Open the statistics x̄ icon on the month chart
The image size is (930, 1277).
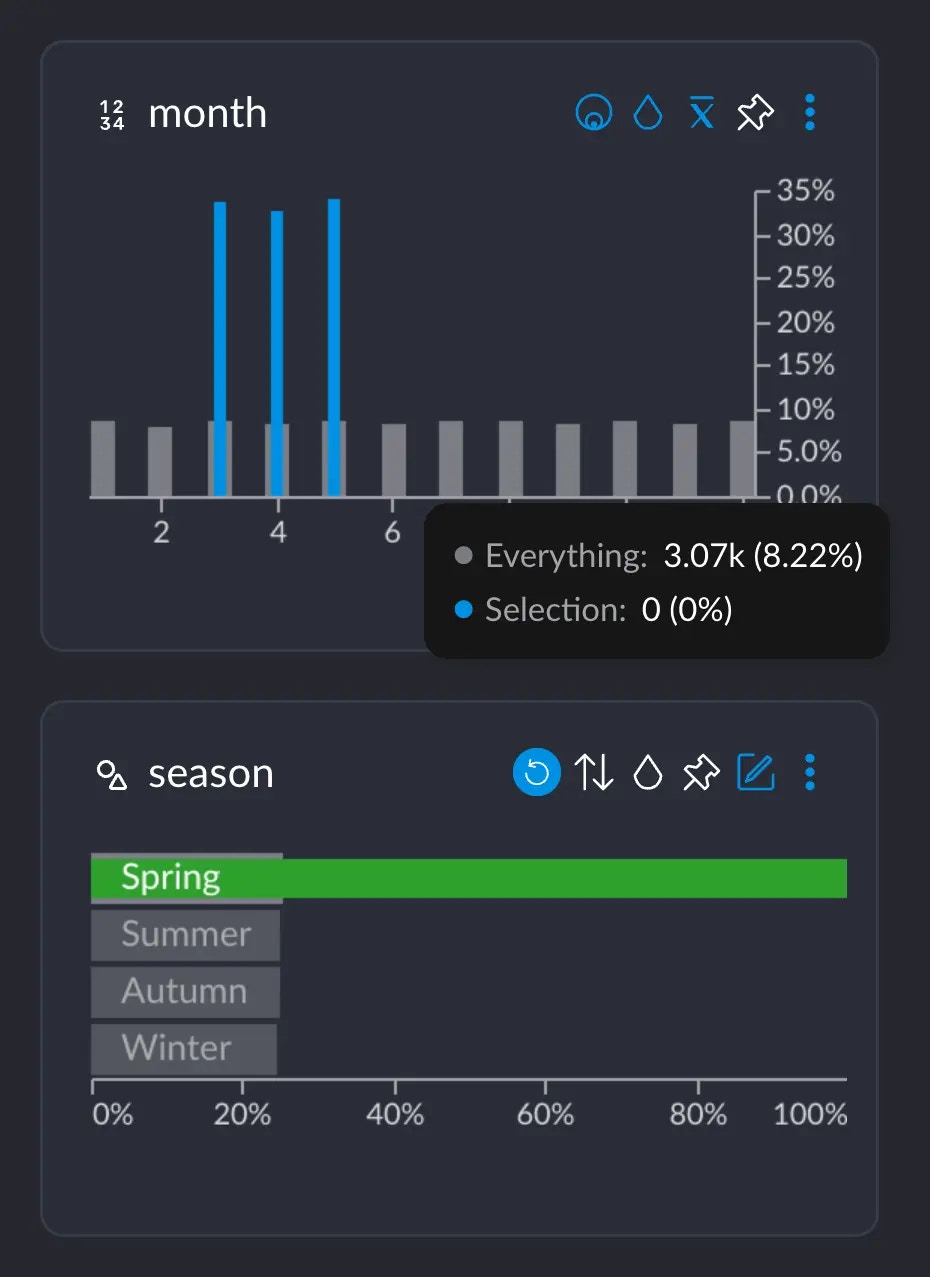[x=701, y=113]
